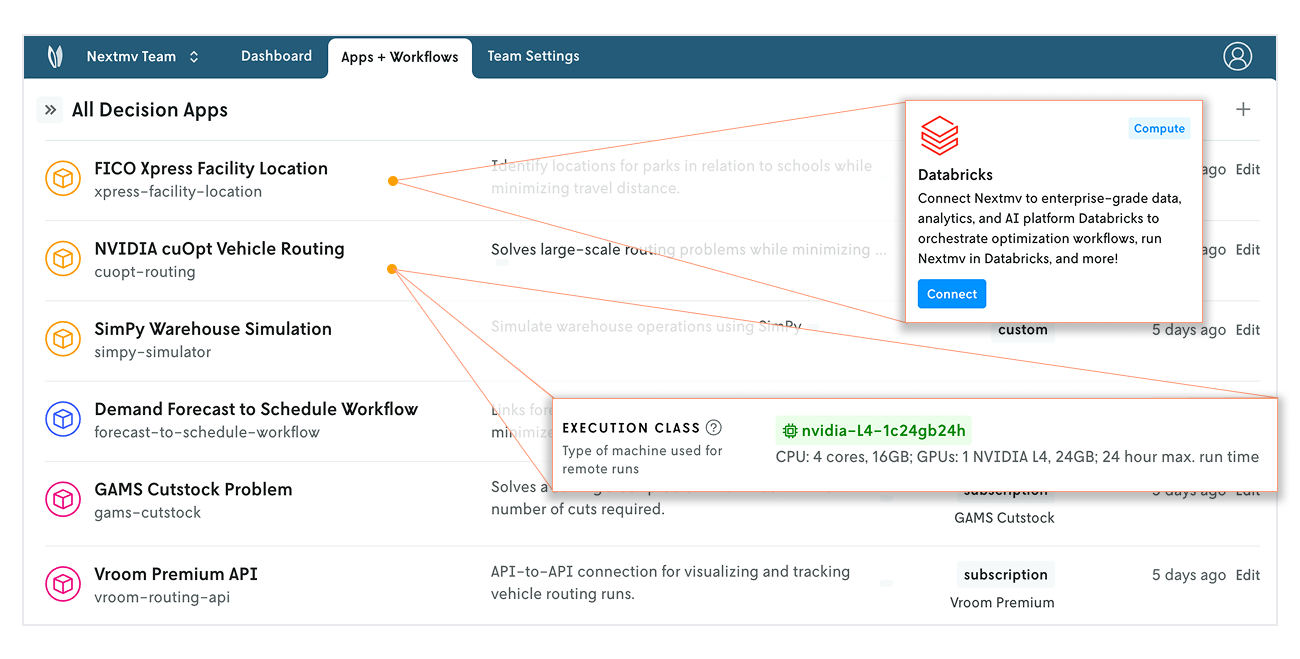Open GAMS Cutstock Problem app
The width and height of the screenshot is (1300, 659).
point(193,489)
